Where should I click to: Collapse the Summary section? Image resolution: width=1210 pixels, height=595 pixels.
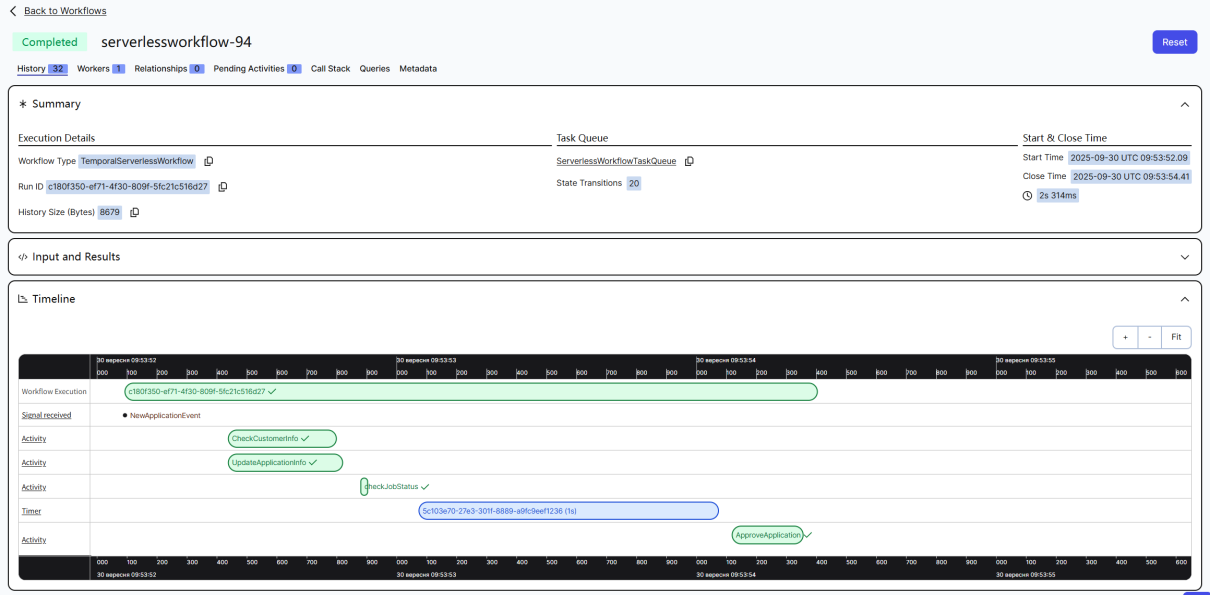1185,104
